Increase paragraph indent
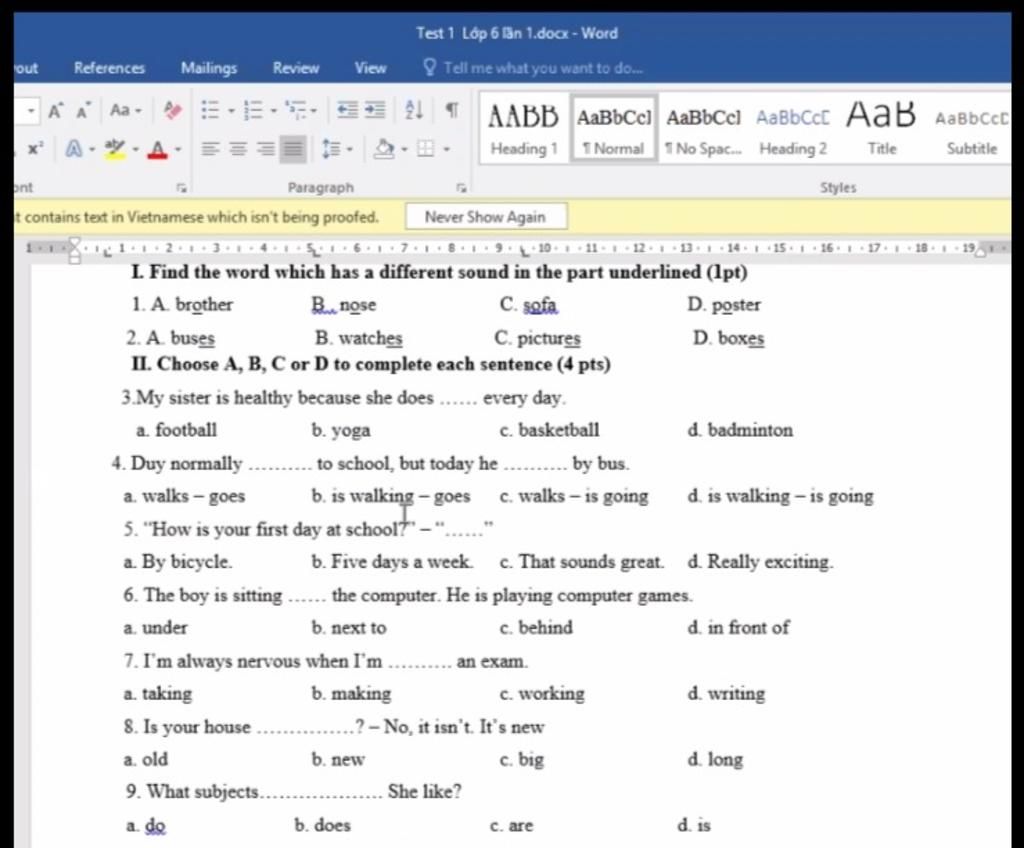The height and width of the screenshot is (848, 1024). coord(374,110)
